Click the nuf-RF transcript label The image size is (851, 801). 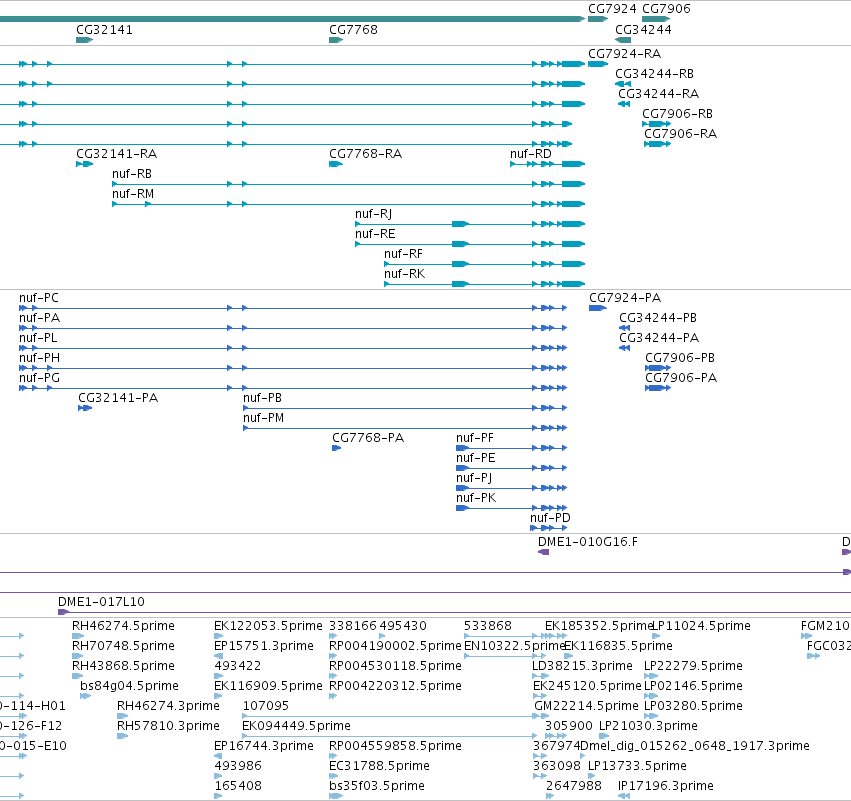(403, 254)
